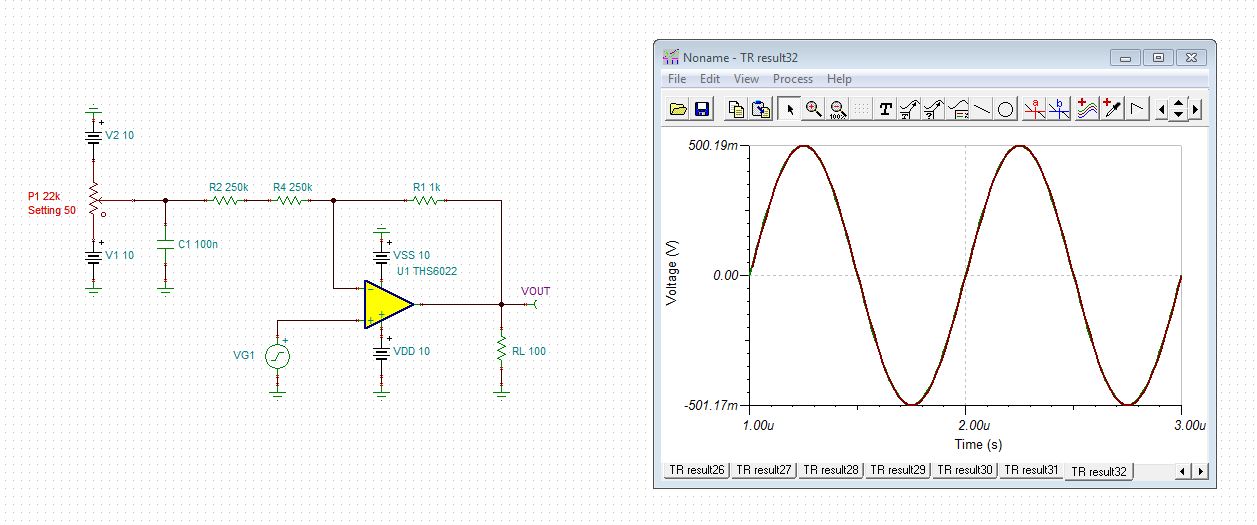The width and height of the screenshot is (1257, 525).
Task: Save the diagram with floppy disk icon
Action: coord(701,109)
